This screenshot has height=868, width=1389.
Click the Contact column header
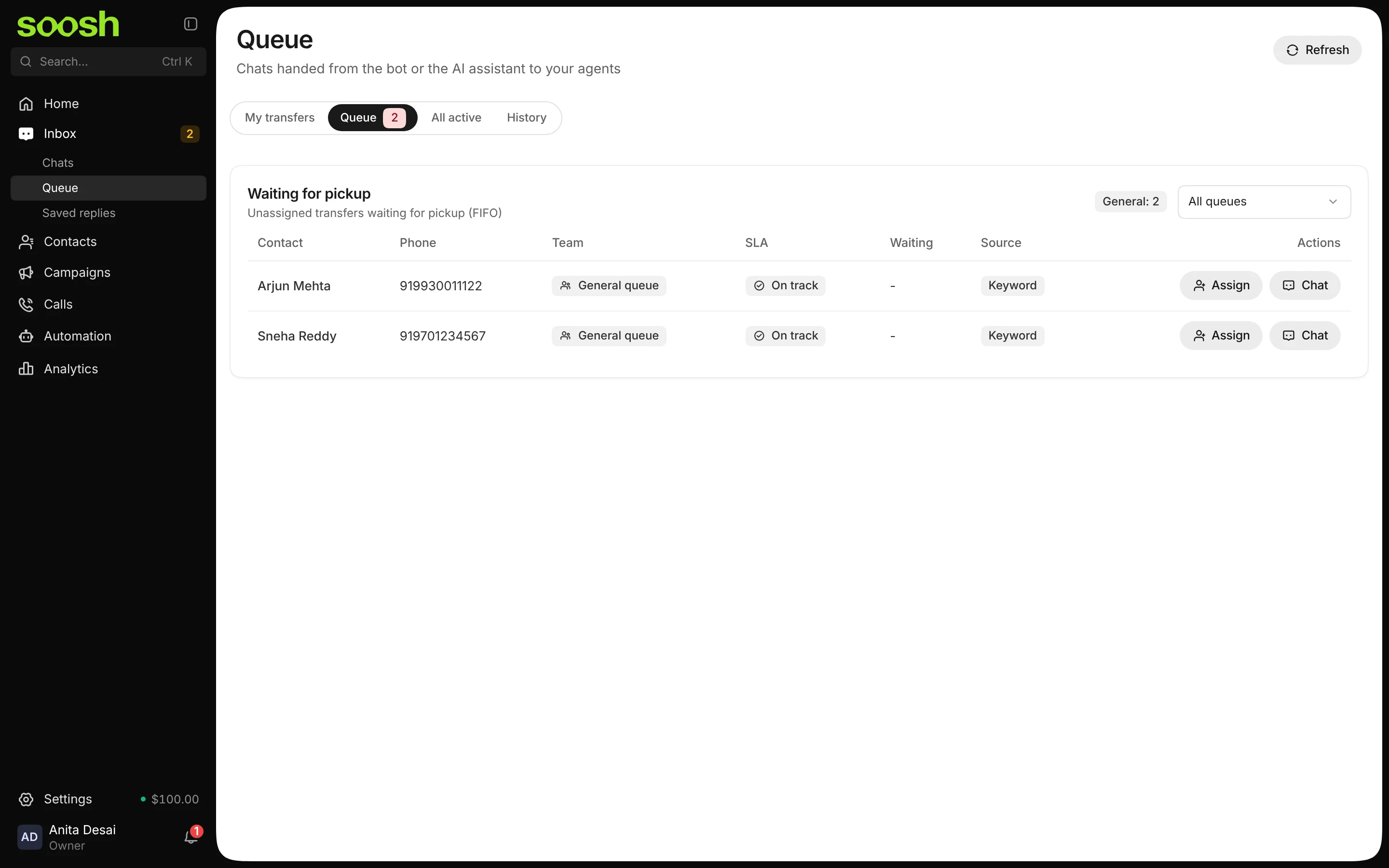coord(280,243)
